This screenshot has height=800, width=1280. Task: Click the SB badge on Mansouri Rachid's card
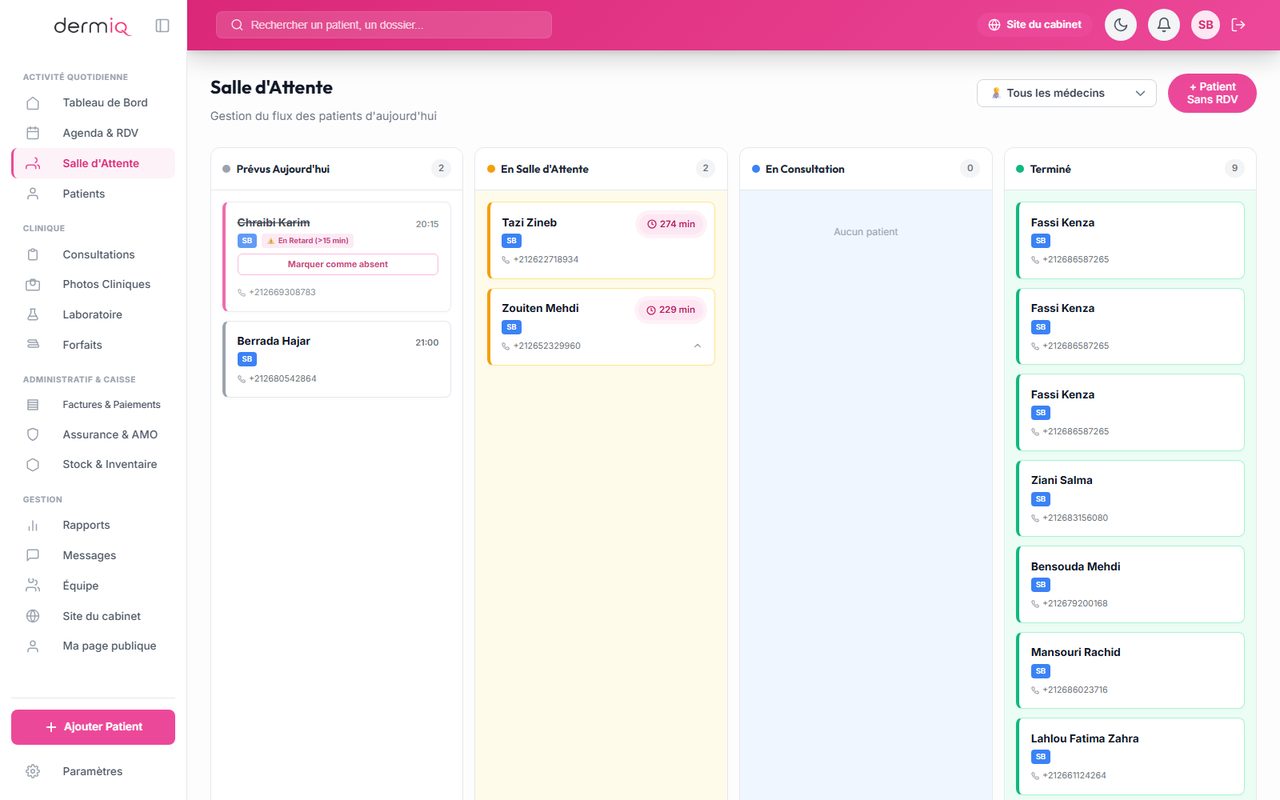point(1041,671)
